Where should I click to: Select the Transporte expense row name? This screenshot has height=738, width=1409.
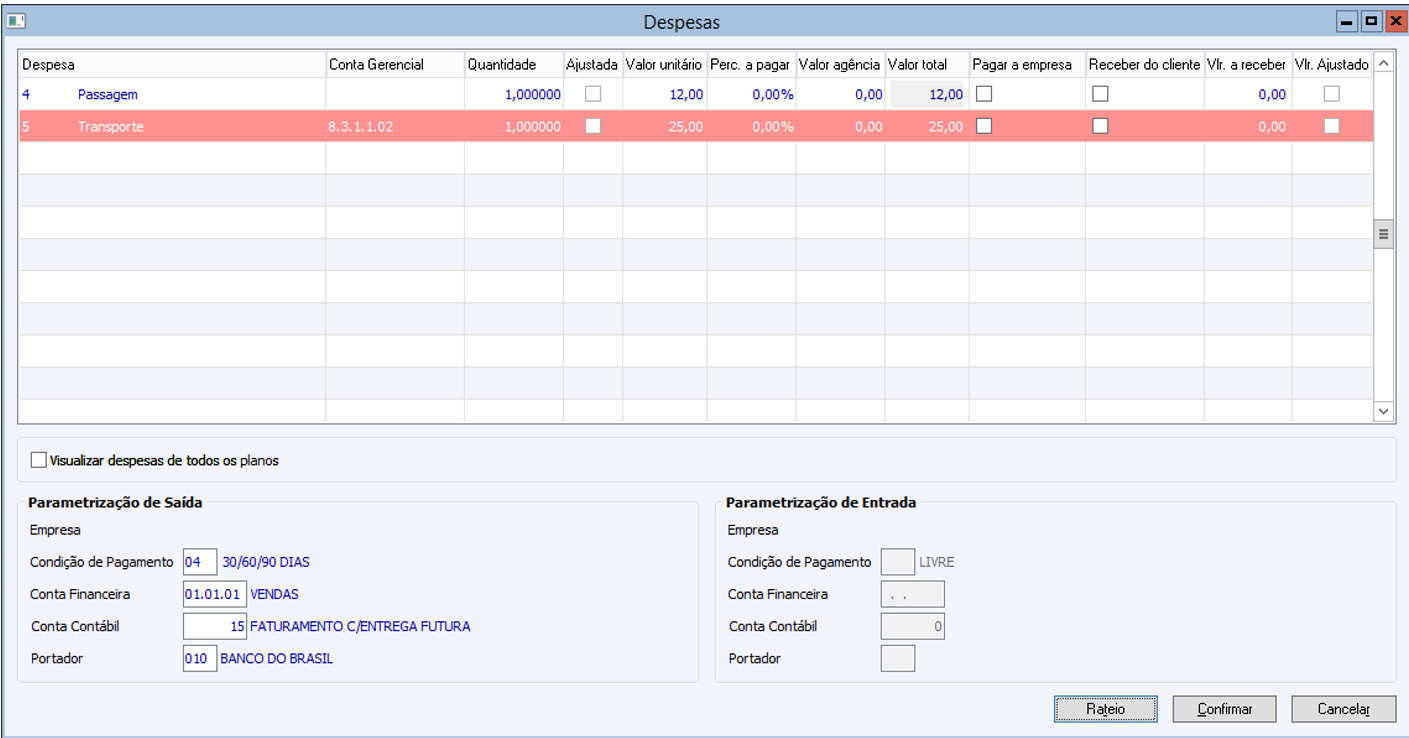pos(110,127)
